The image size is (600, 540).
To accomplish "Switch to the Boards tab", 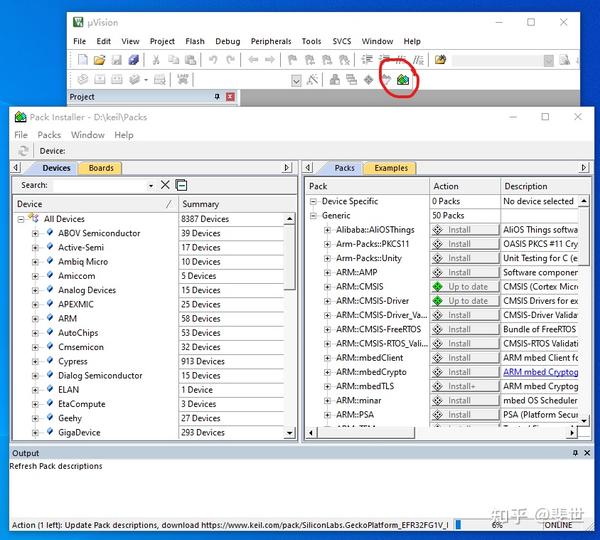I will (x=101, y=168).
